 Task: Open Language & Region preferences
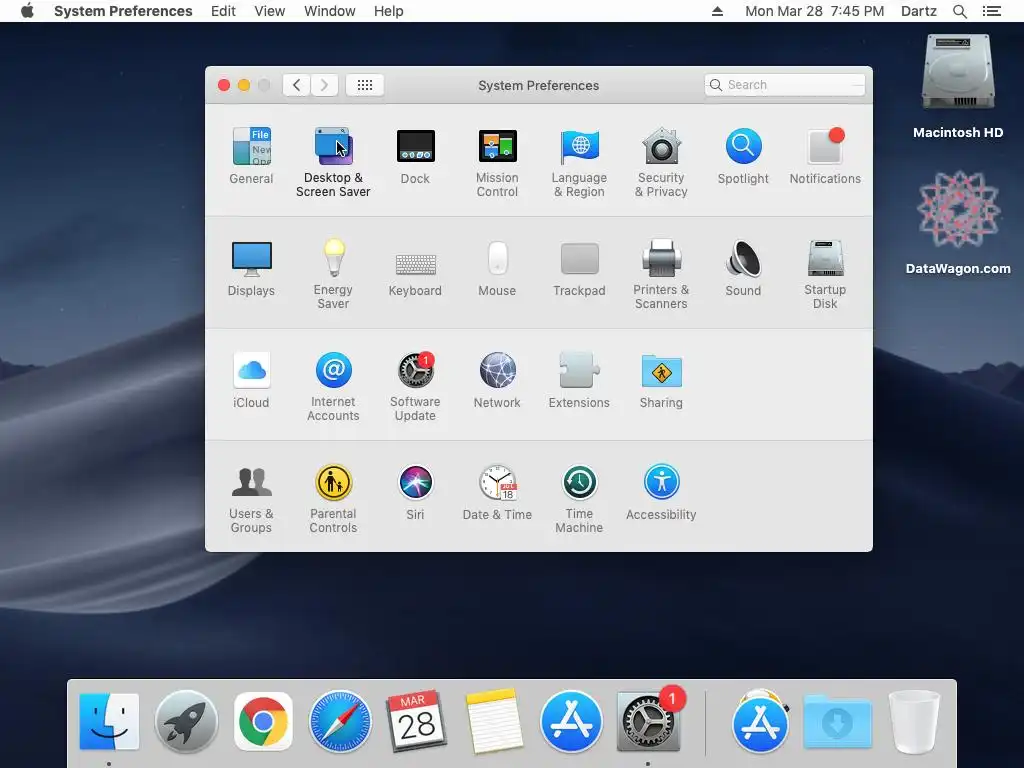[x=579, y=162]
